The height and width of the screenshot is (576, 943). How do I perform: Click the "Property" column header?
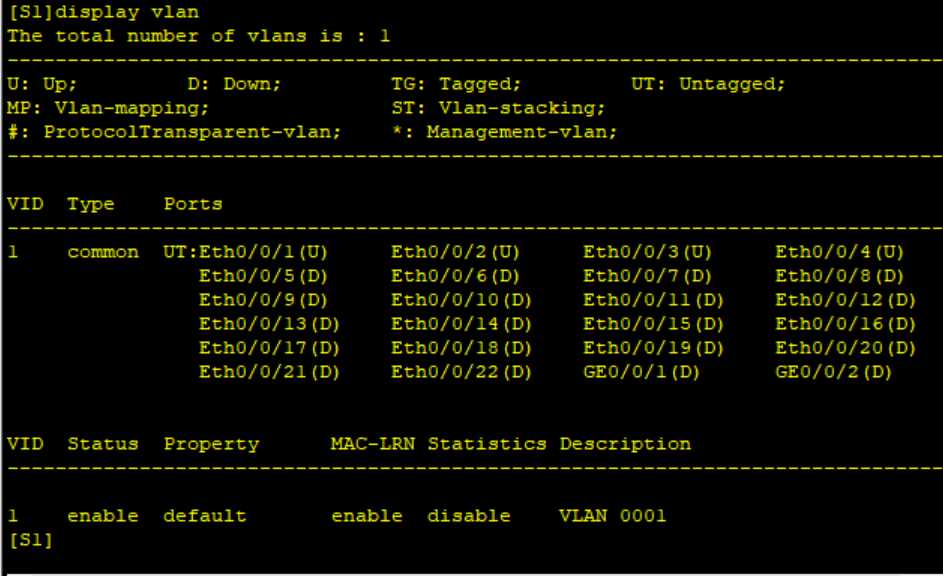pos(212,443)
